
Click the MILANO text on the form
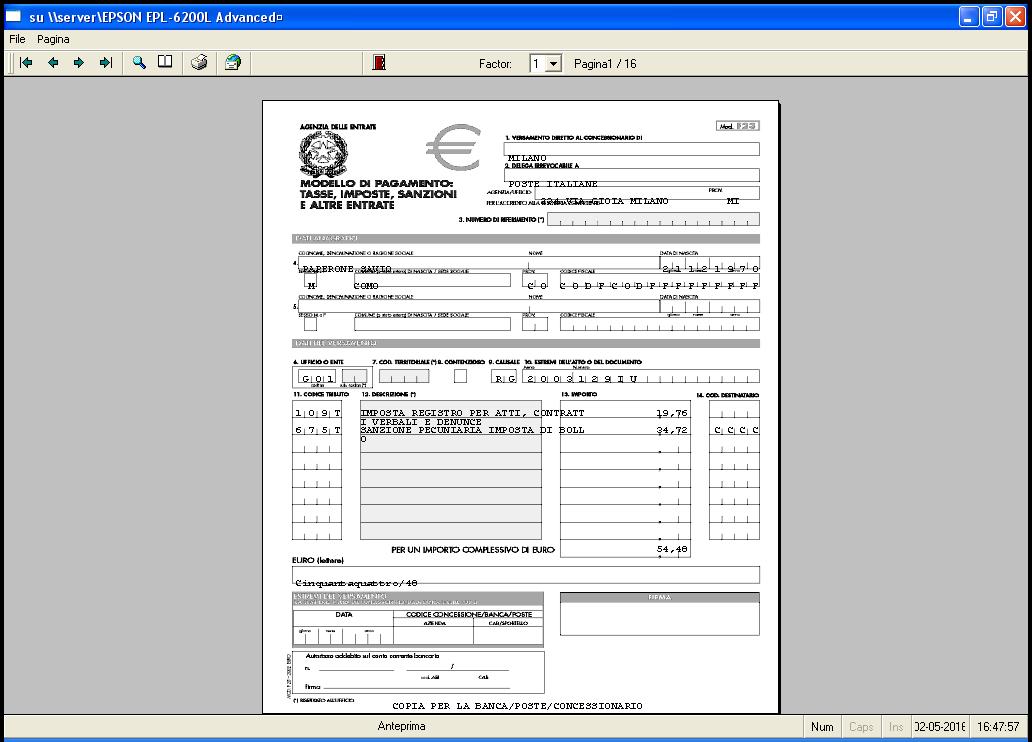pos(527,159)
